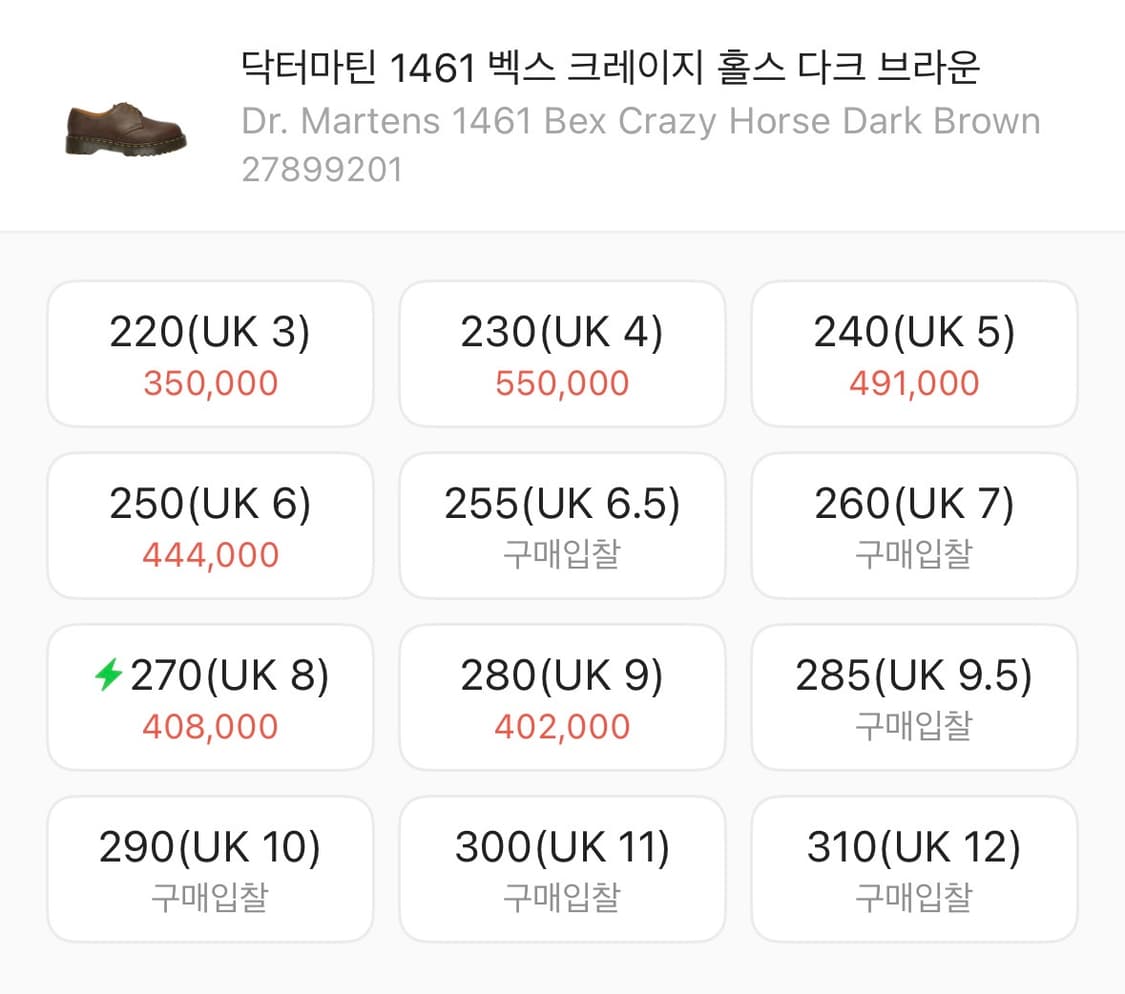Select size 270(UK 8) priced 408,000
Screen dimensions: 1125x994
pos(209,697)
